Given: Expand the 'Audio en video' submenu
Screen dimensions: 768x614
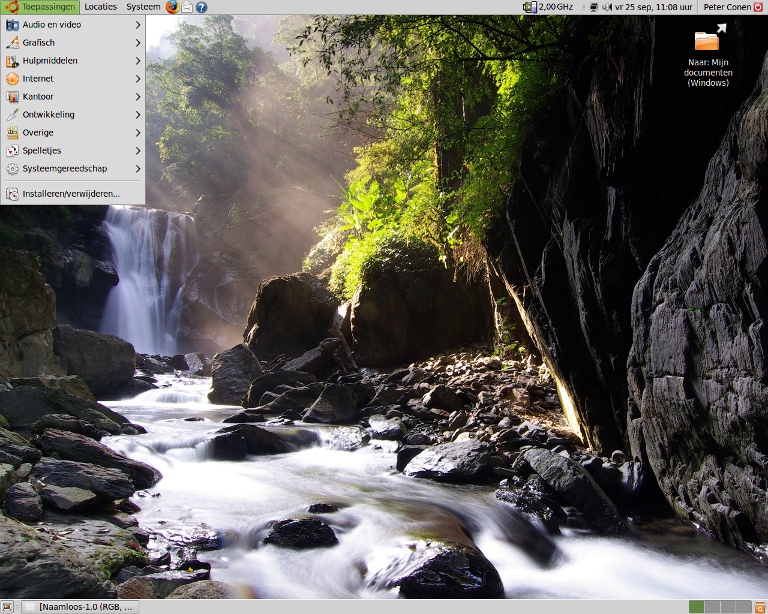Looking at the screenshot, I should pyautogui.click(x=73, y=24).
